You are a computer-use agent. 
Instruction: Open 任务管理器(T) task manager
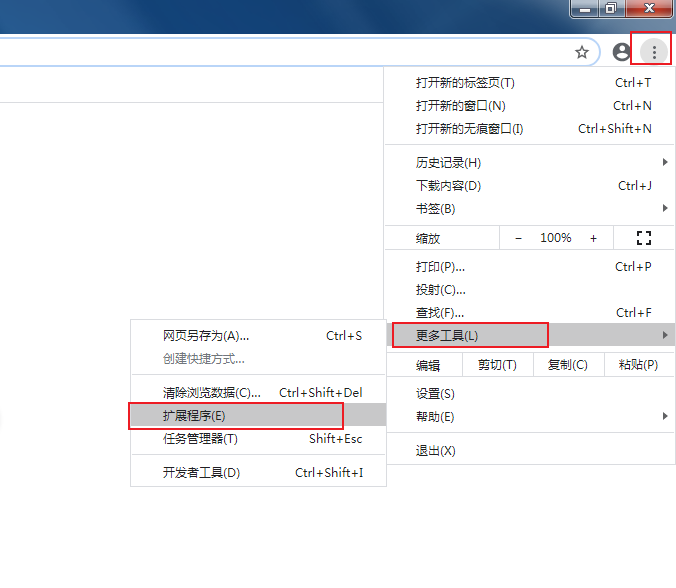pos(258,438)
